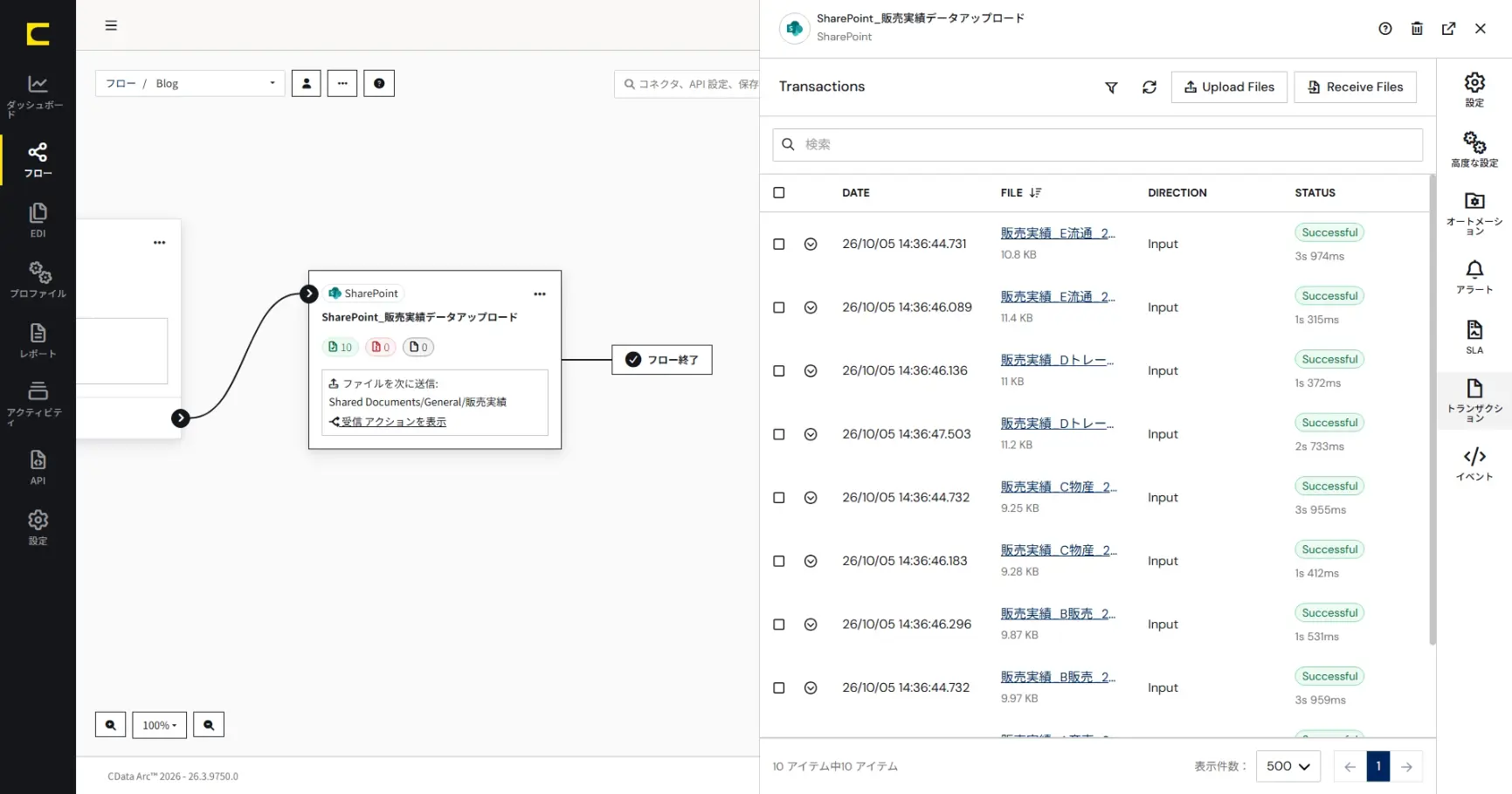Open SharePoint connector's three-dot menu

tap(540, 294)
